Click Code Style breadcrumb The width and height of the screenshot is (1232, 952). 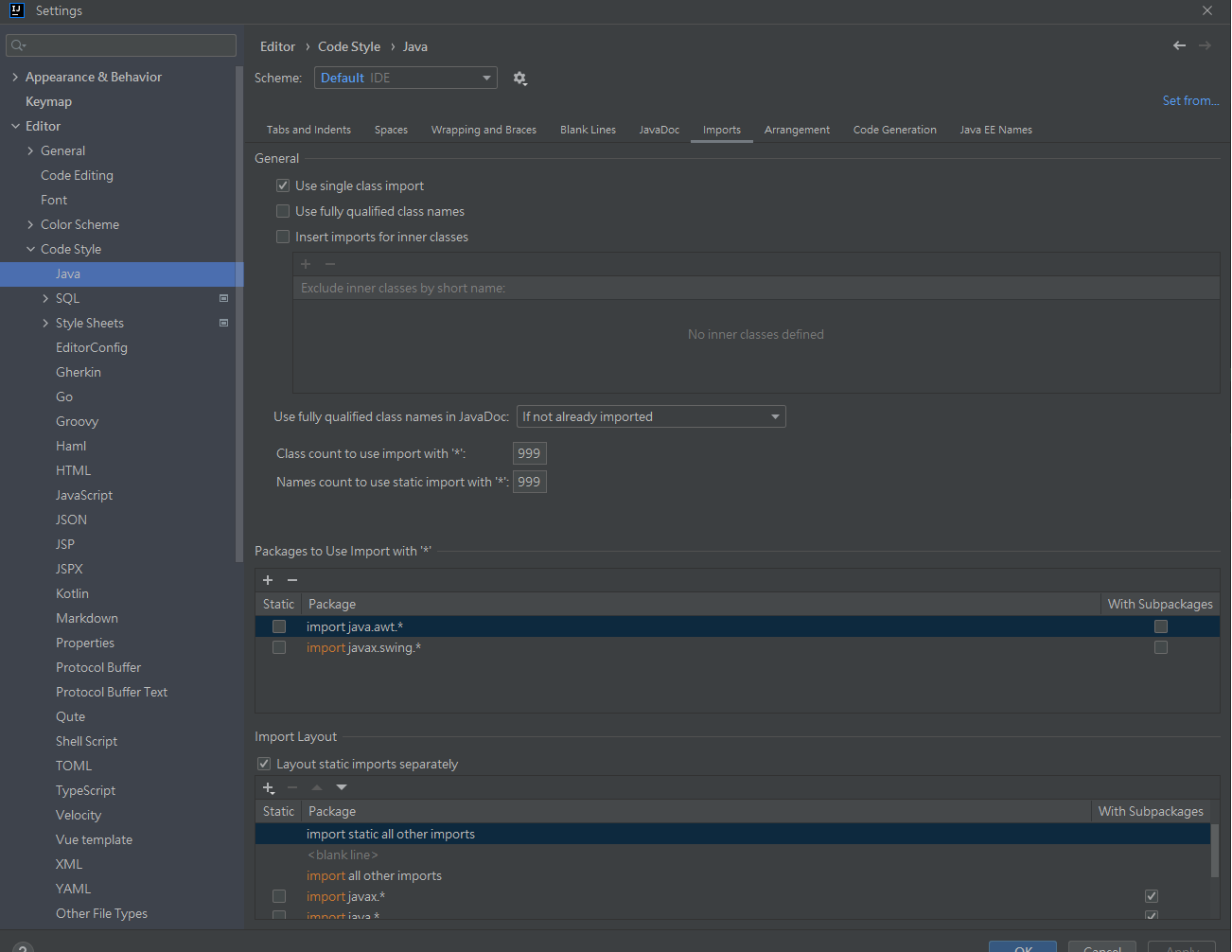tap(349, 46)
